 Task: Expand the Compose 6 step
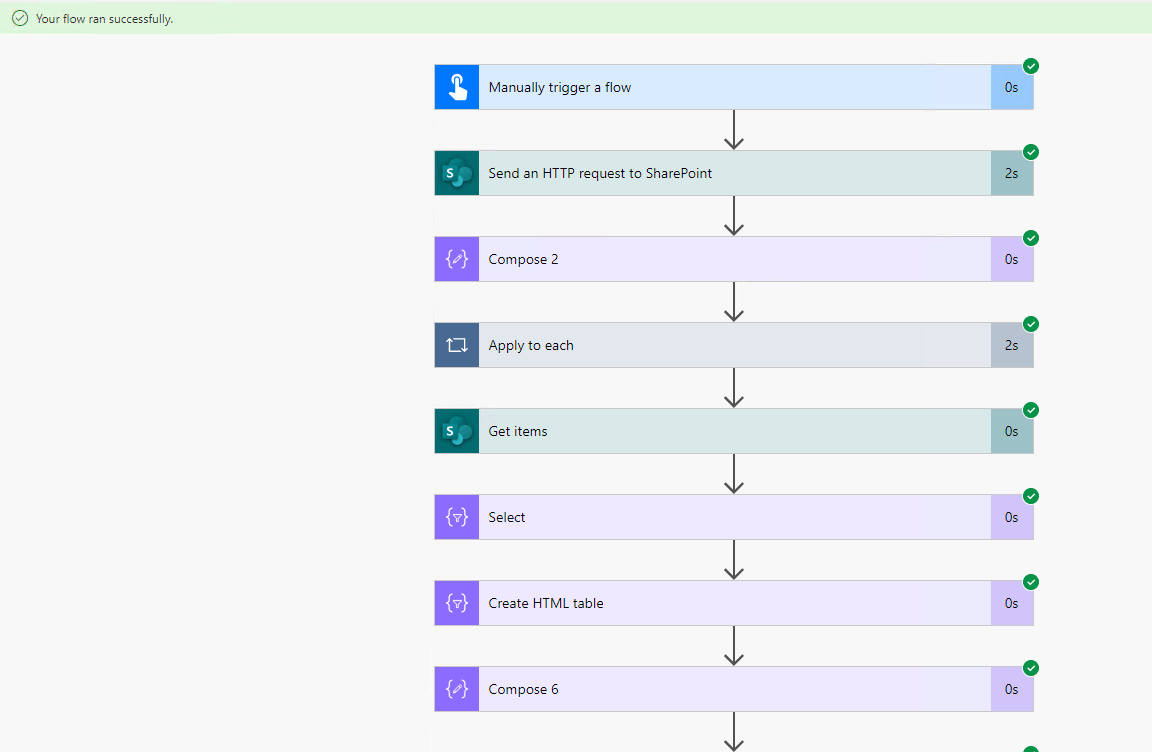[734, 689]
